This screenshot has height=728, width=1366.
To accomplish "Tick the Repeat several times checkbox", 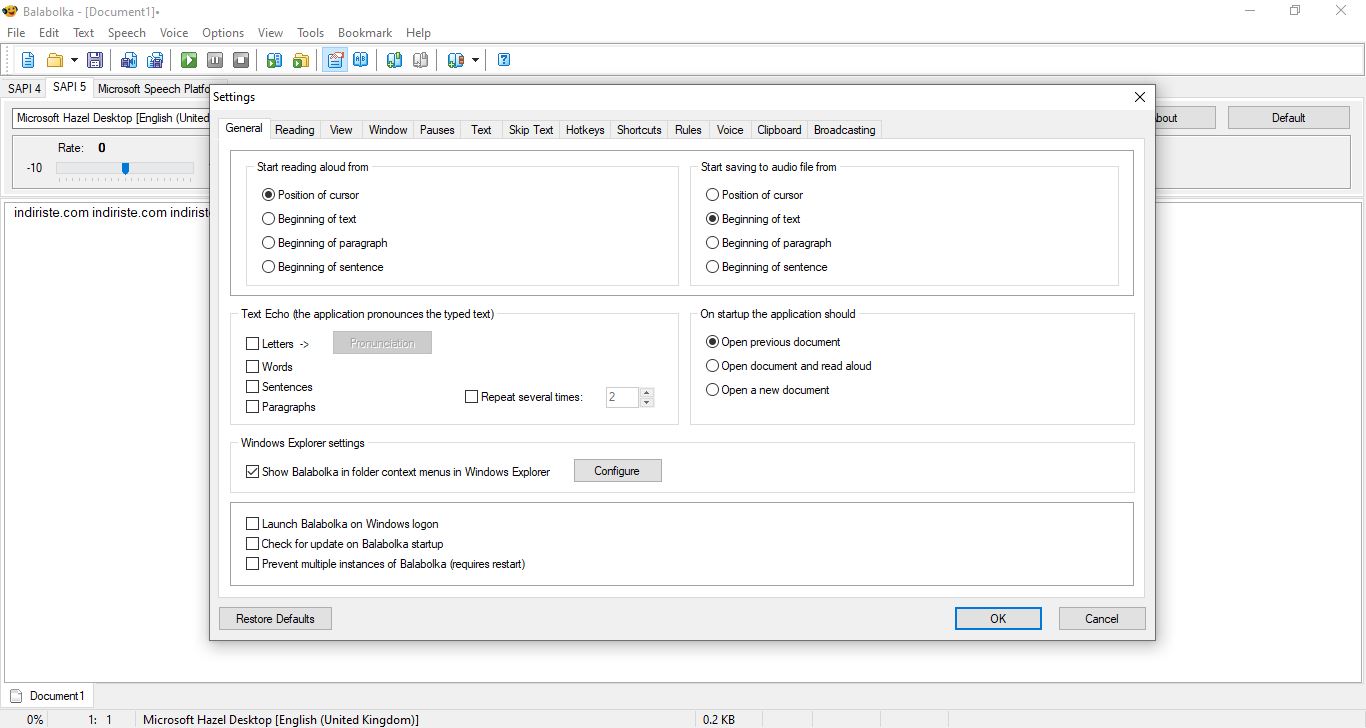I will pyautogui.click(x=472, y=397).
